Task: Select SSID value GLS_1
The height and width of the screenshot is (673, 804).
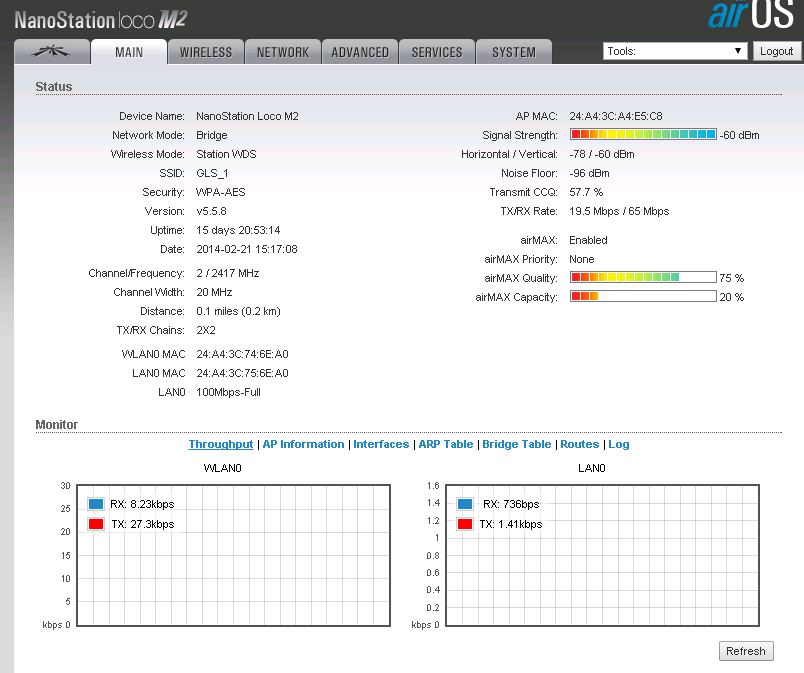Action: (x=212, y=173)
